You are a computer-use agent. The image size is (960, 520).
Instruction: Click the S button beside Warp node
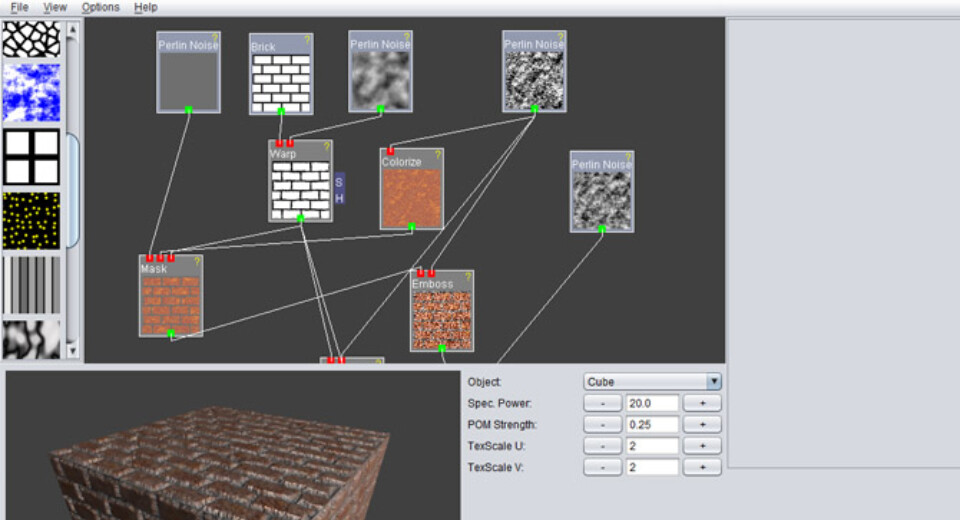(x=339, y=182)
